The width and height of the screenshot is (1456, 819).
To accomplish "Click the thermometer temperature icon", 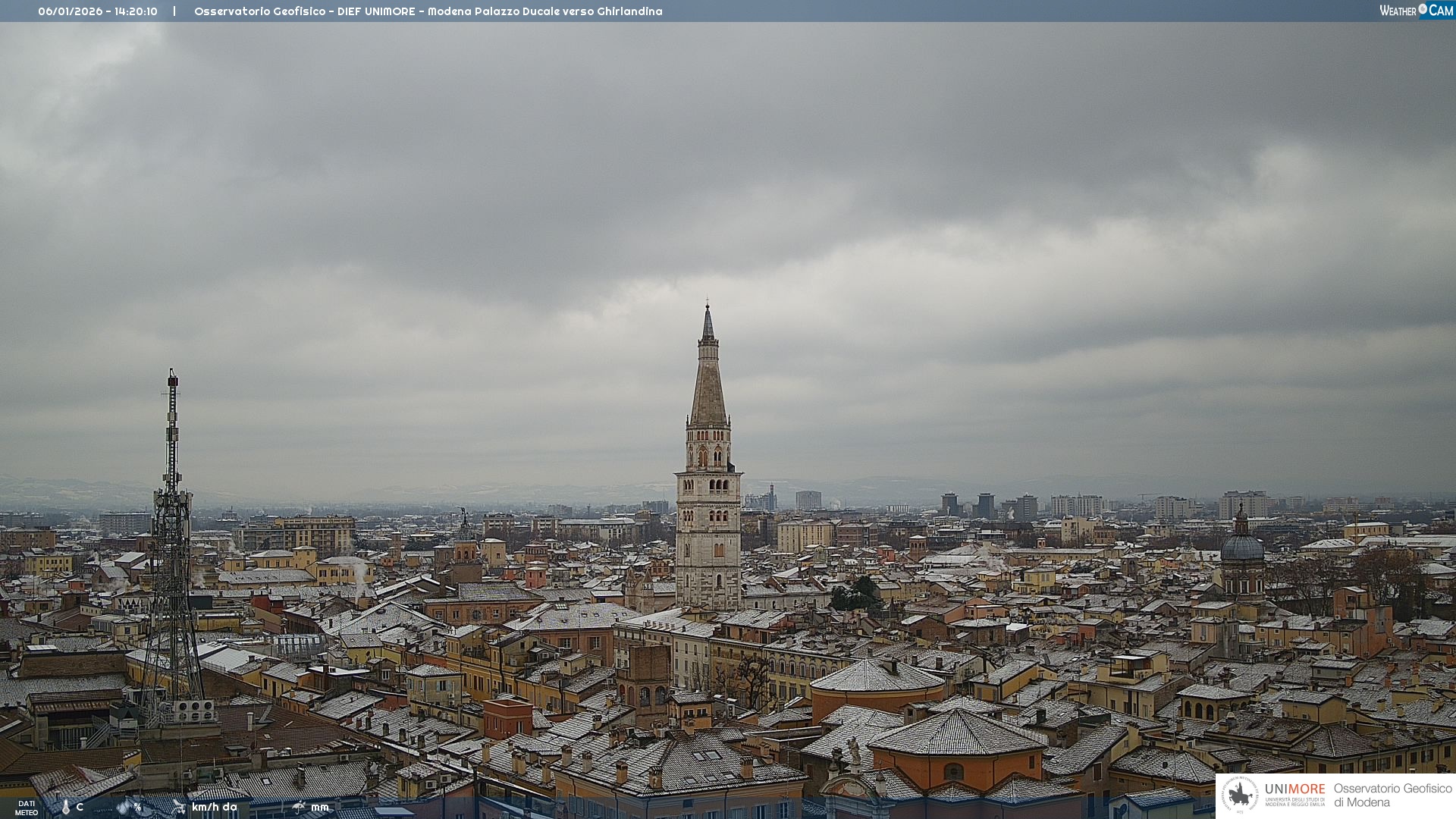I will [66, 807].
